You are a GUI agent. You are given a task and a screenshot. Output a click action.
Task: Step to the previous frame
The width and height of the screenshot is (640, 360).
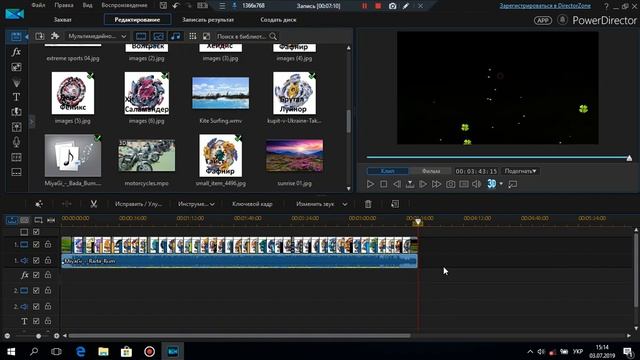coord(397,184)
